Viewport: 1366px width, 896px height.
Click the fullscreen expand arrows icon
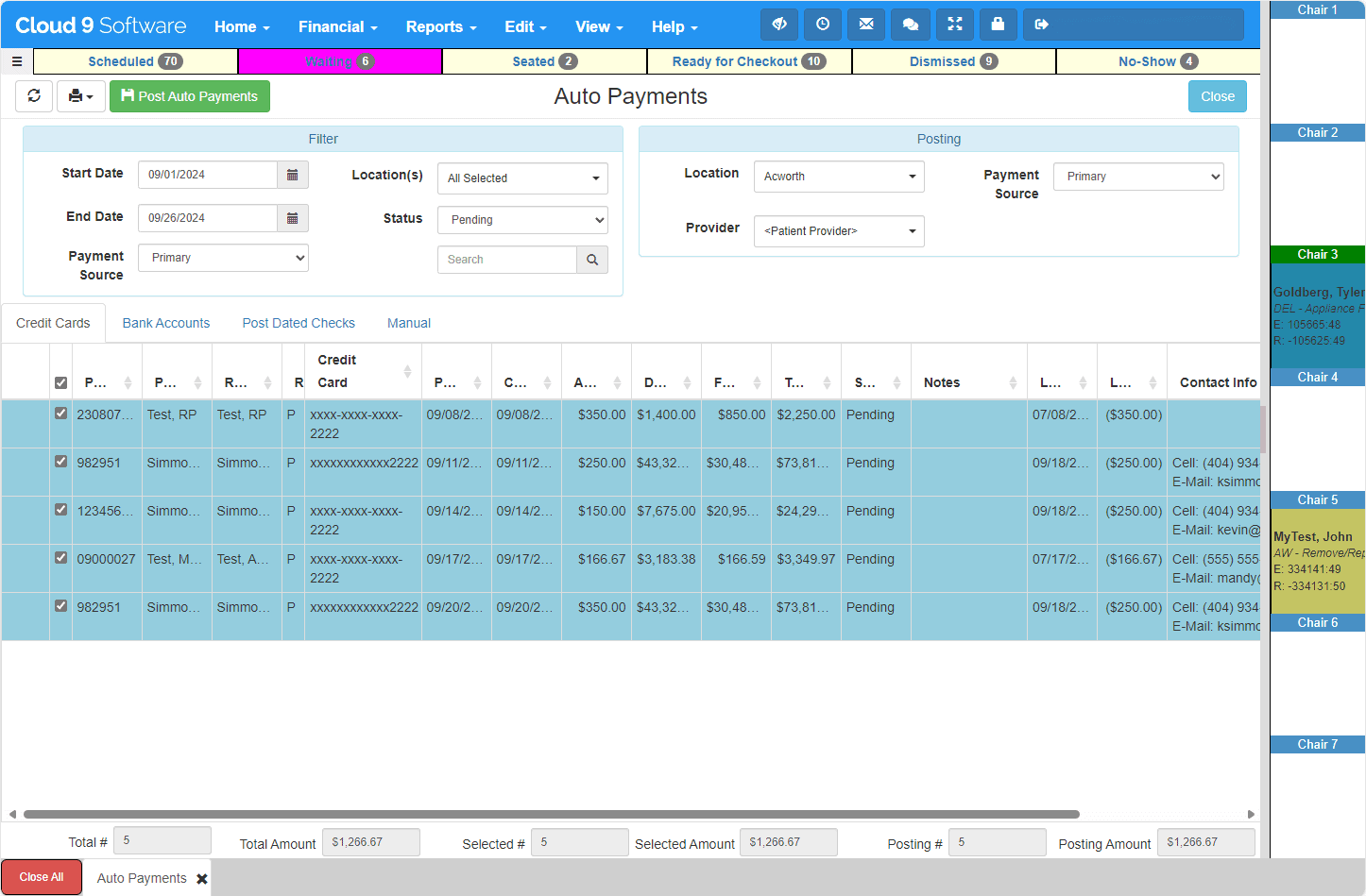[x=955, y=25]
